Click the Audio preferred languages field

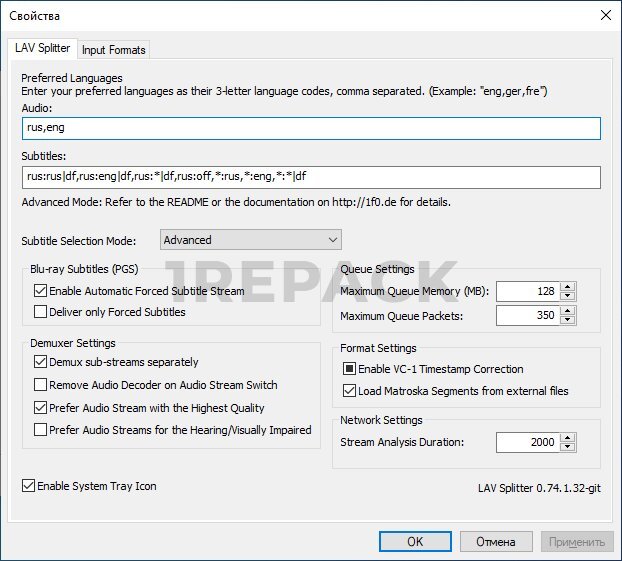[x=310, y=128]
